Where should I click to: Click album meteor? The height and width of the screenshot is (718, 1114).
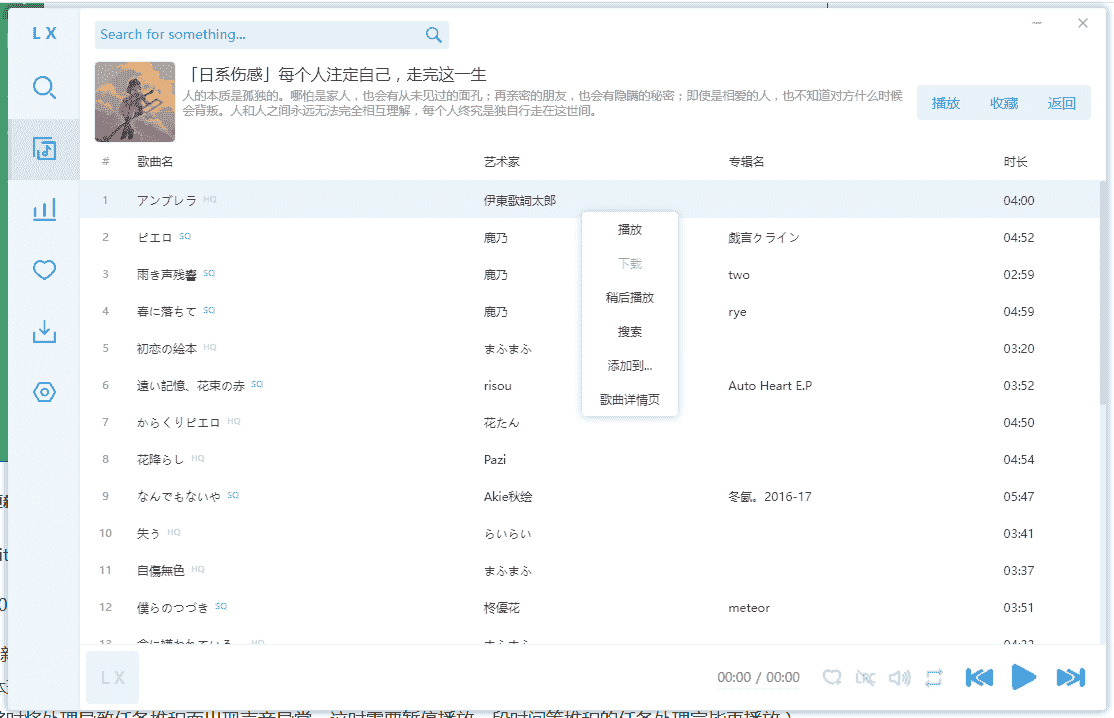(749, 608)
